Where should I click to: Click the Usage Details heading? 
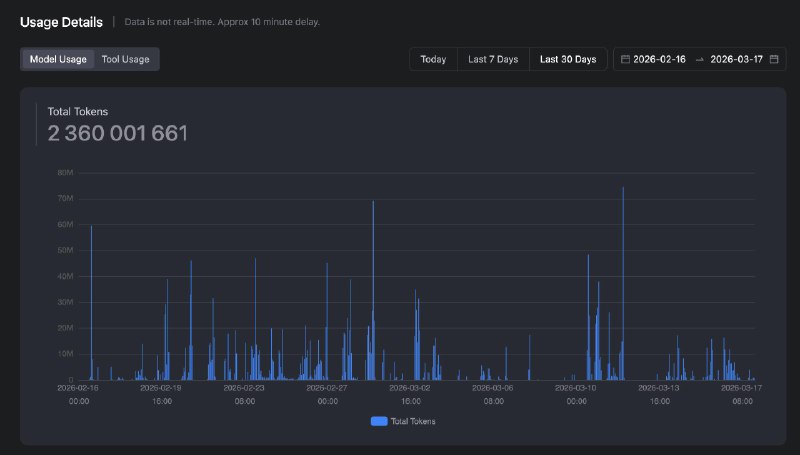[61, 21]
